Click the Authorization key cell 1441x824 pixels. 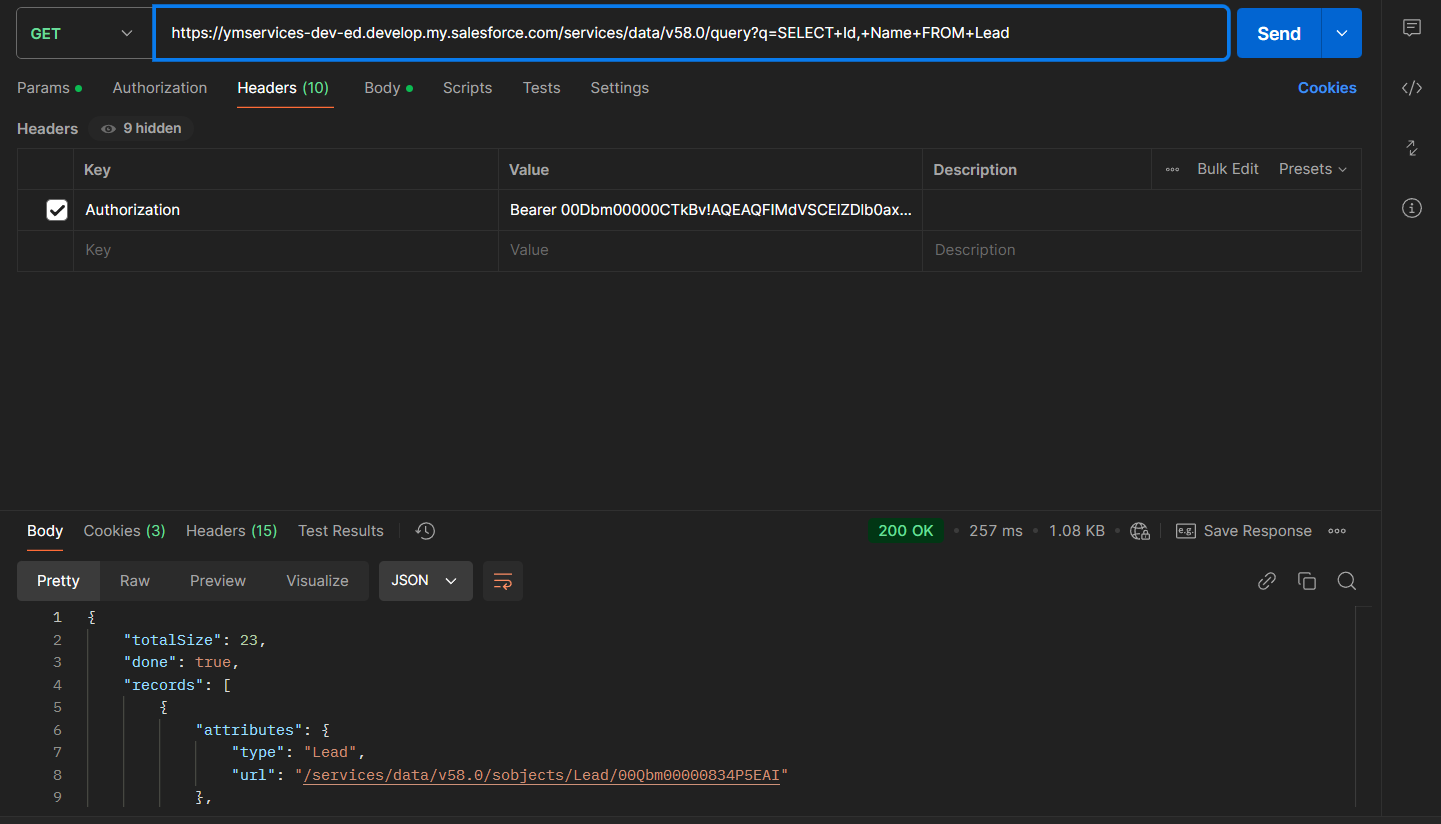(286, 210)
